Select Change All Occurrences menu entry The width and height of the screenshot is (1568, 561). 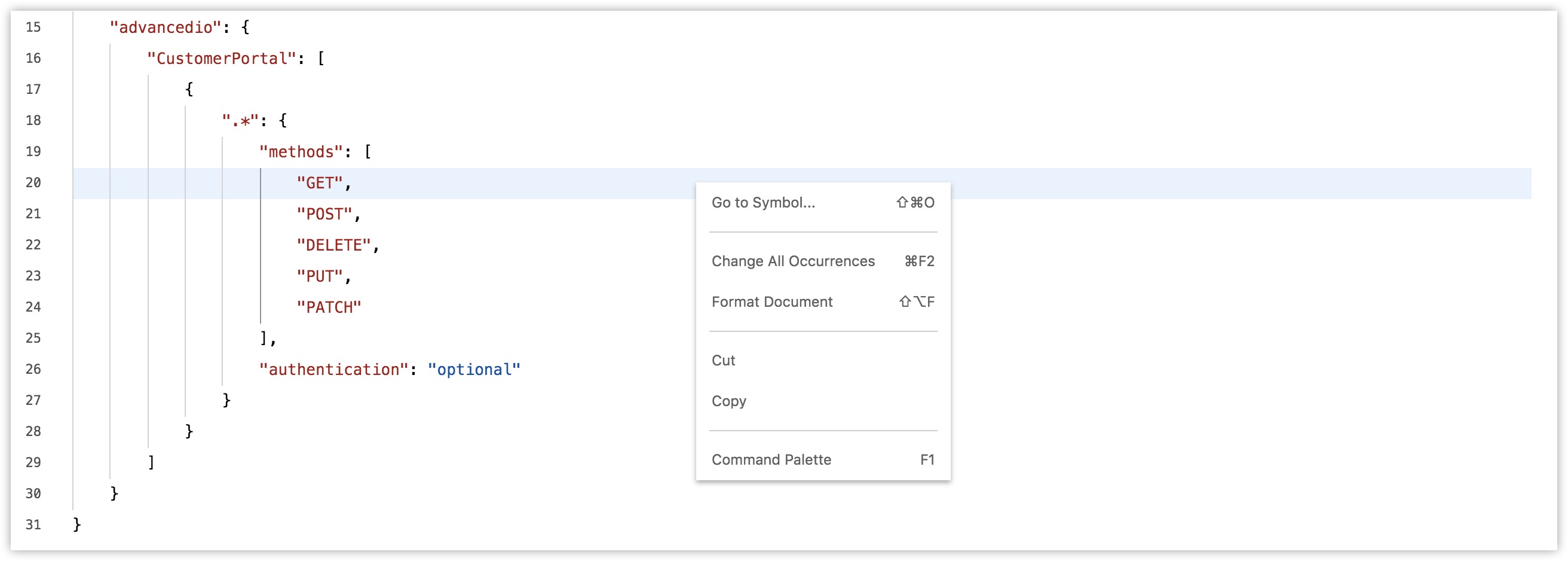click(823, 261)
